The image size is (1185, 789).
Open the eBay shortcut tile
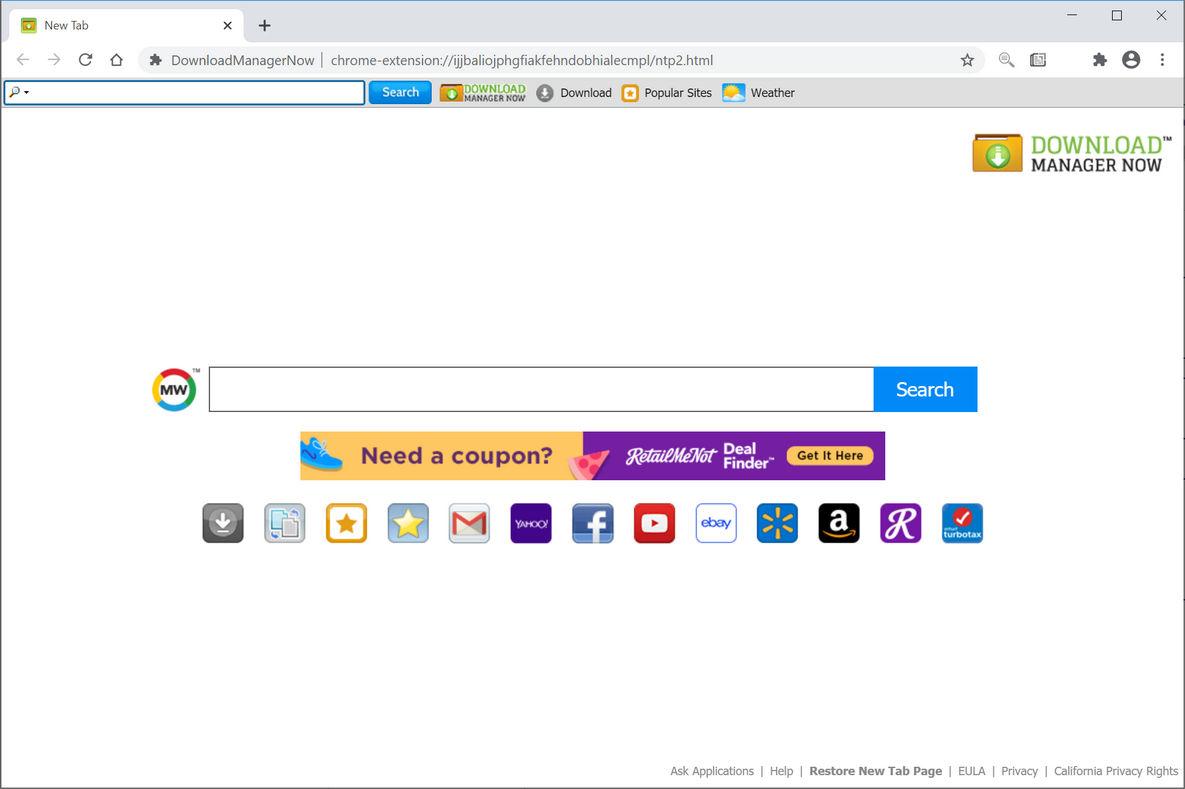716,523
